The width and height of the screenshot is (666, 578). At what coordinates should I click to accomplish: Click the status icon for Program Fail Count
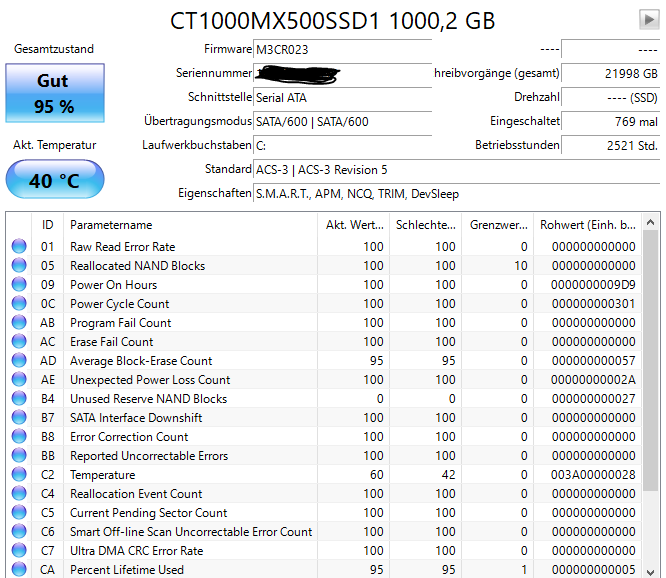19,322
